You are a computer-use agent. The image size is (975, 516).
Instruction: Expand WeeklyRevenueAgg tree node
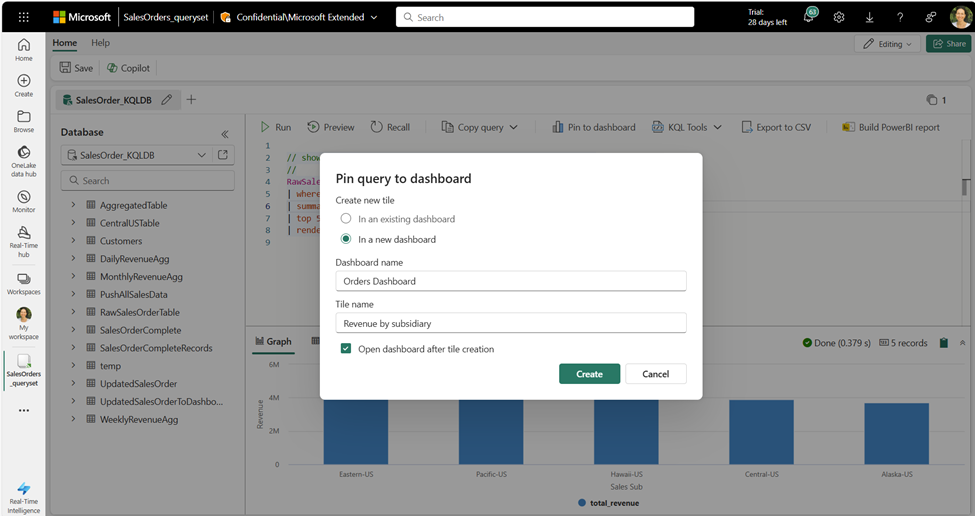(73, 419)
